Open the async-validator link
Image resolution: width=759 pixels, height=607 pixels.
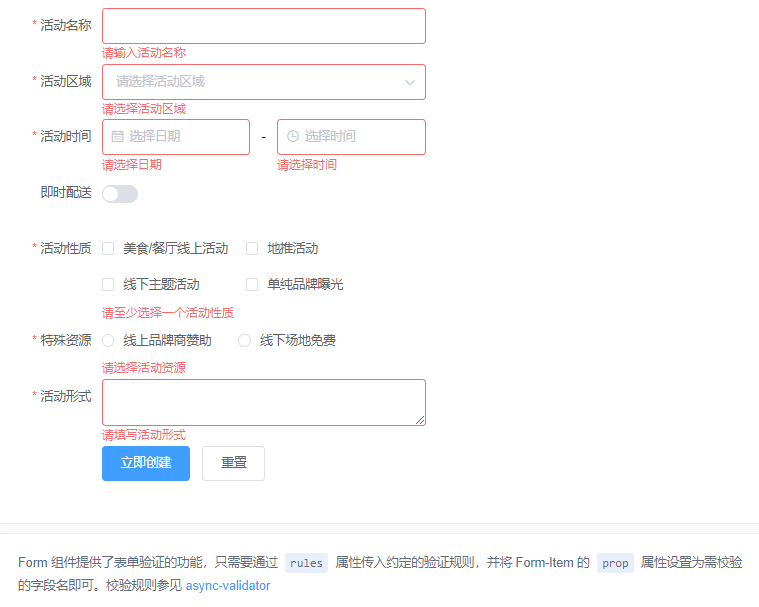[228, 586]
